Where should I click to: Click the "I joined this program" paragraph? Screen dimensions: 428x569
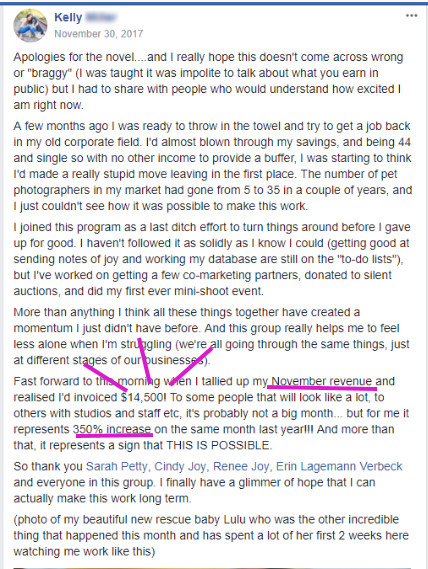click(x=212, y=259)
